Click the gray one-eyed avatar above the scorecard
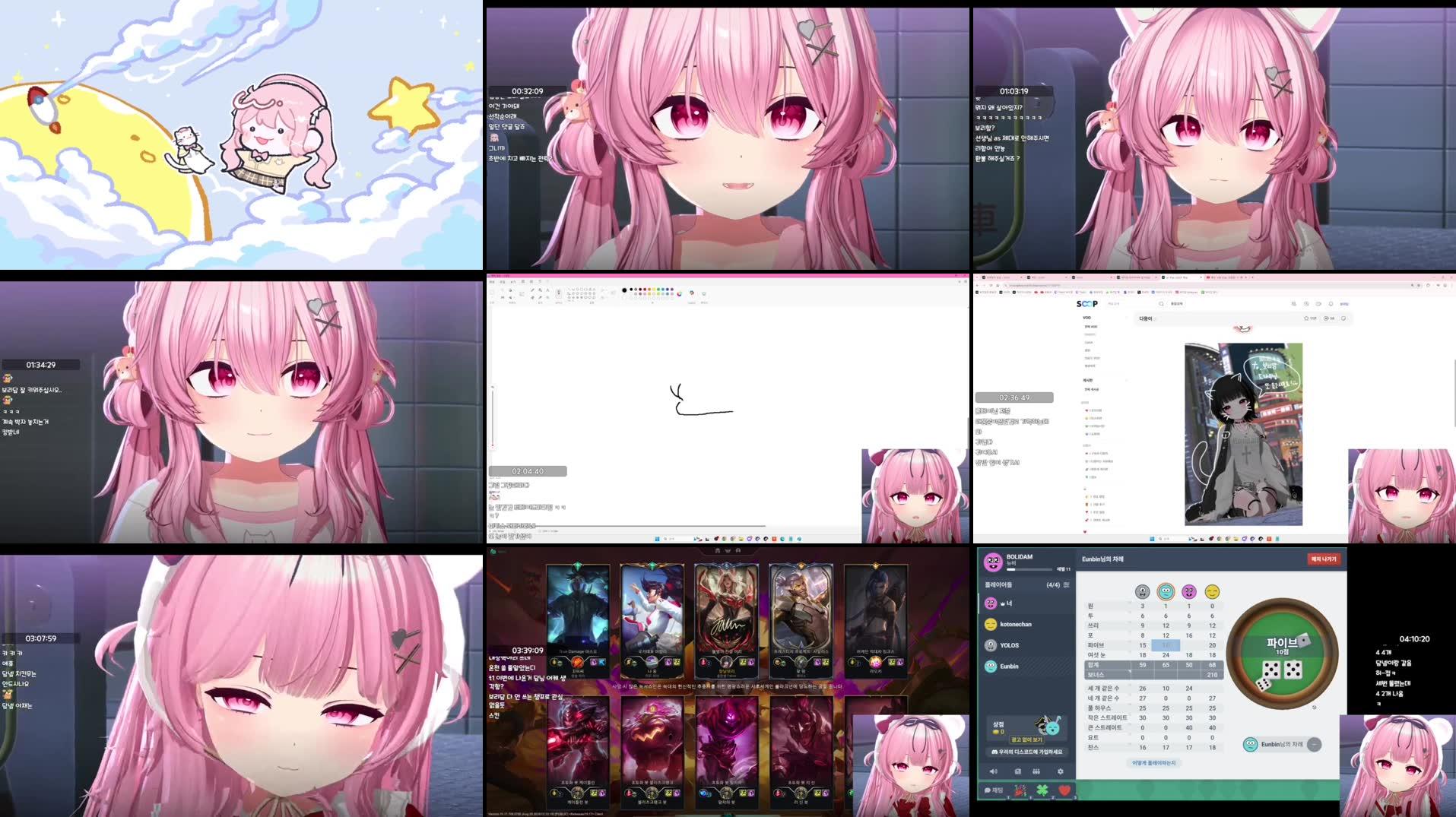Screen dimensions: 1456x817 1142,591
